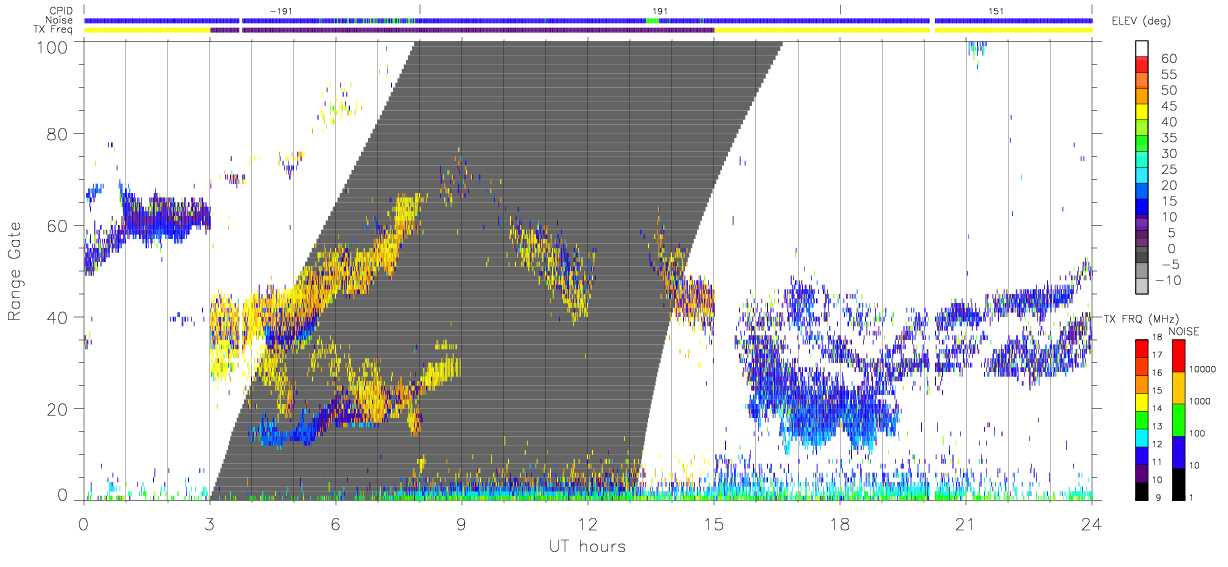Select the yellow swatch in the ELEV colorbar
The width and height of the screenshot is (1228, 567).
tap(1143, 112)
